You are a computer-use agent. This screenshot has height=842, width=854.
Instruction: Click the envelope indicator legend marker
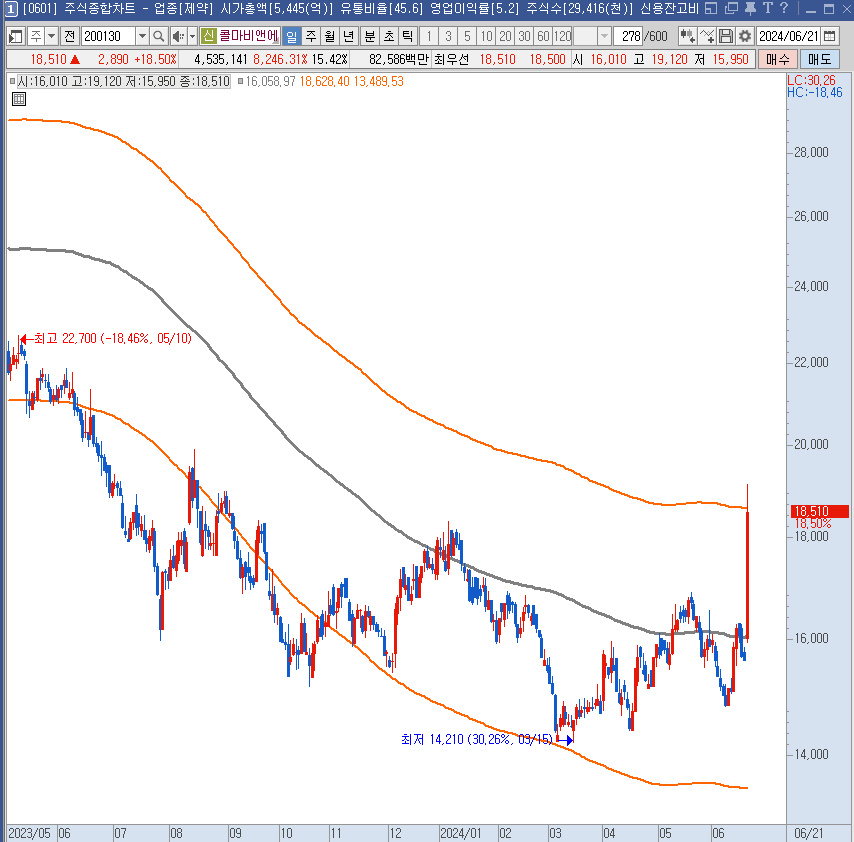click(x=240, y=82)
